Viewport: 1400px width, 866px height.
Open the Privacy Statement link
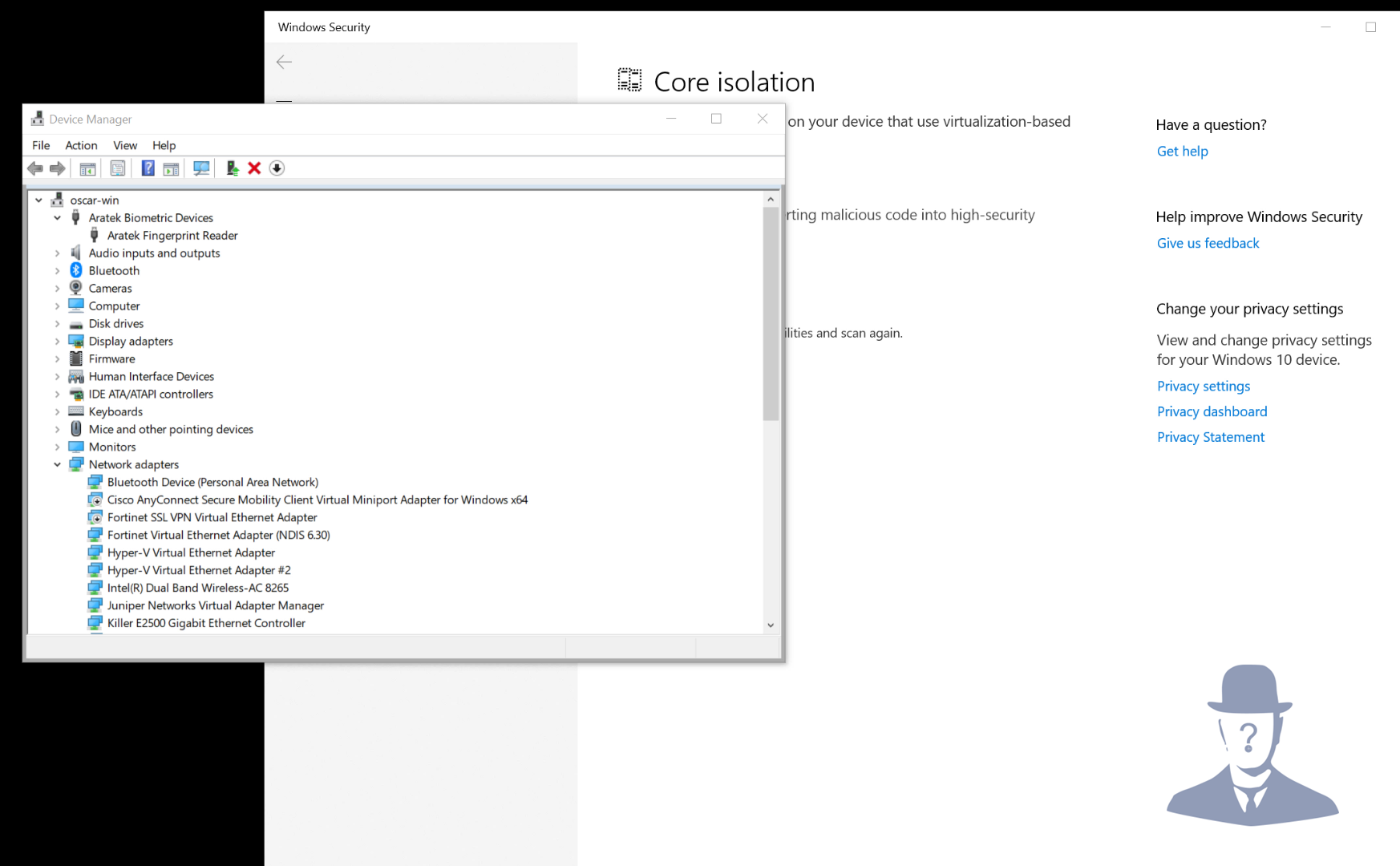(x=1210, y=437)
